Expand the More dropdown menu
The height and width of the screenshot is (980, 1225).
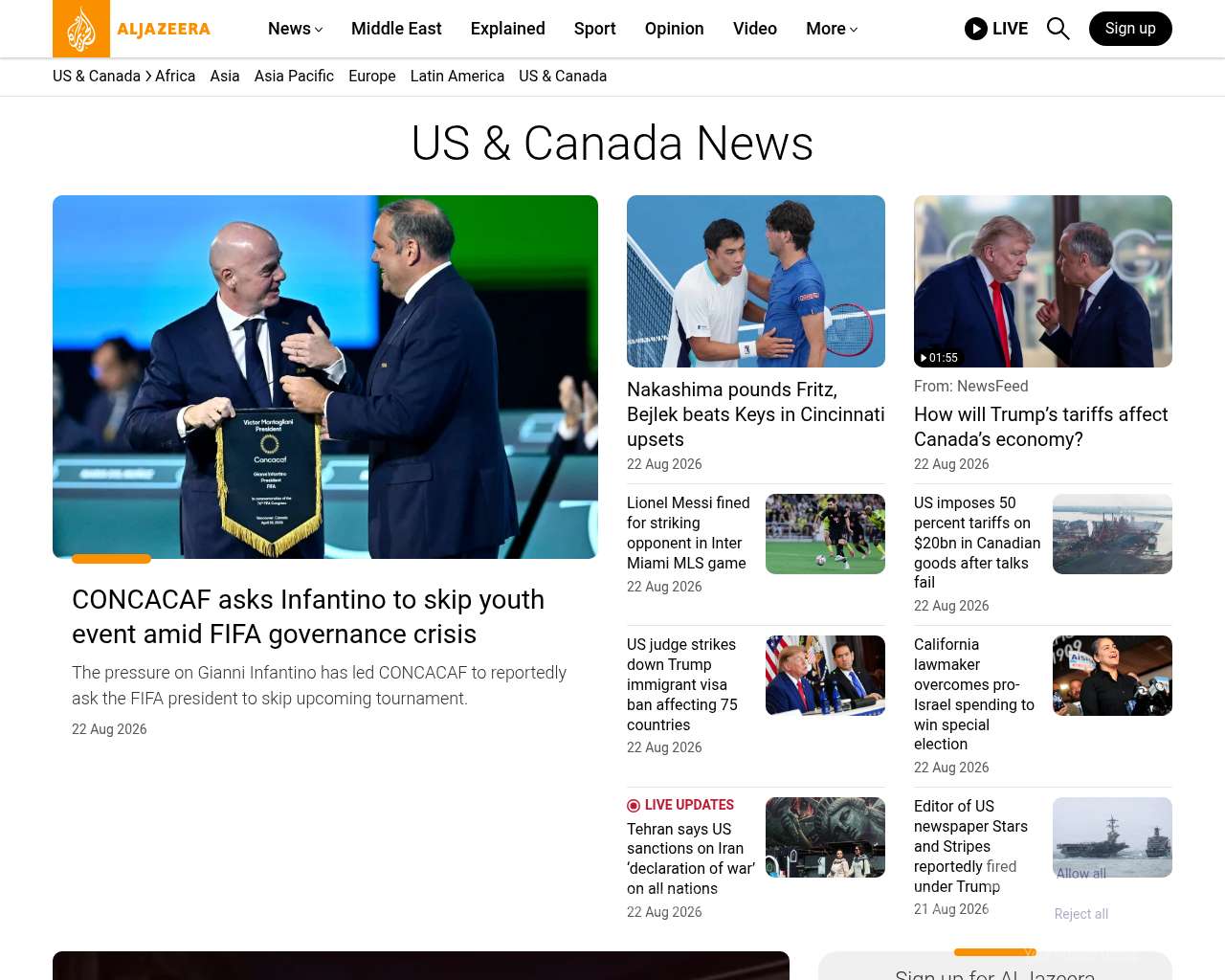tap(832, 29)
